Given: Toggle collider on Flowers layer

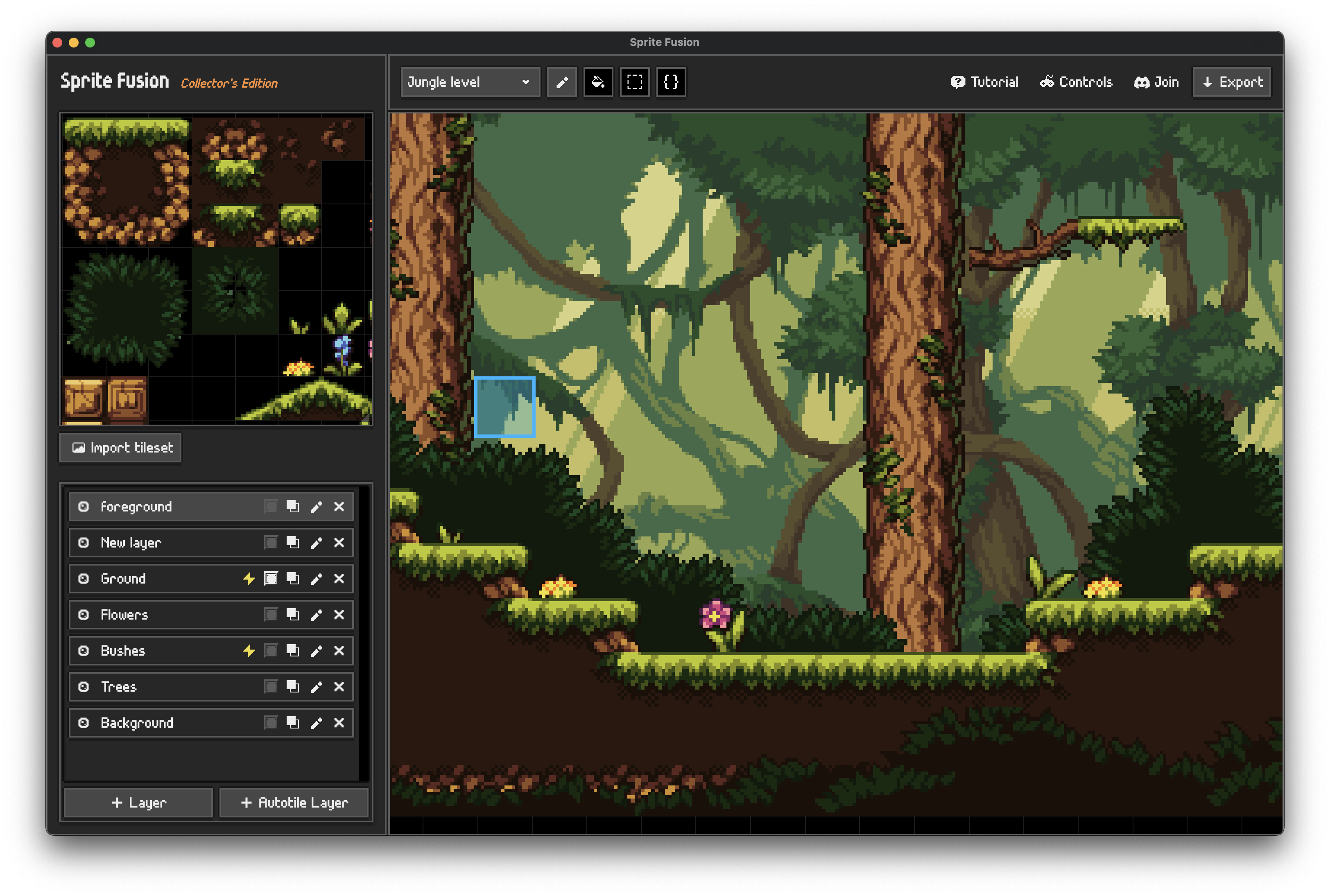Looking at the screenshot, I should click(x=270, y=615).
